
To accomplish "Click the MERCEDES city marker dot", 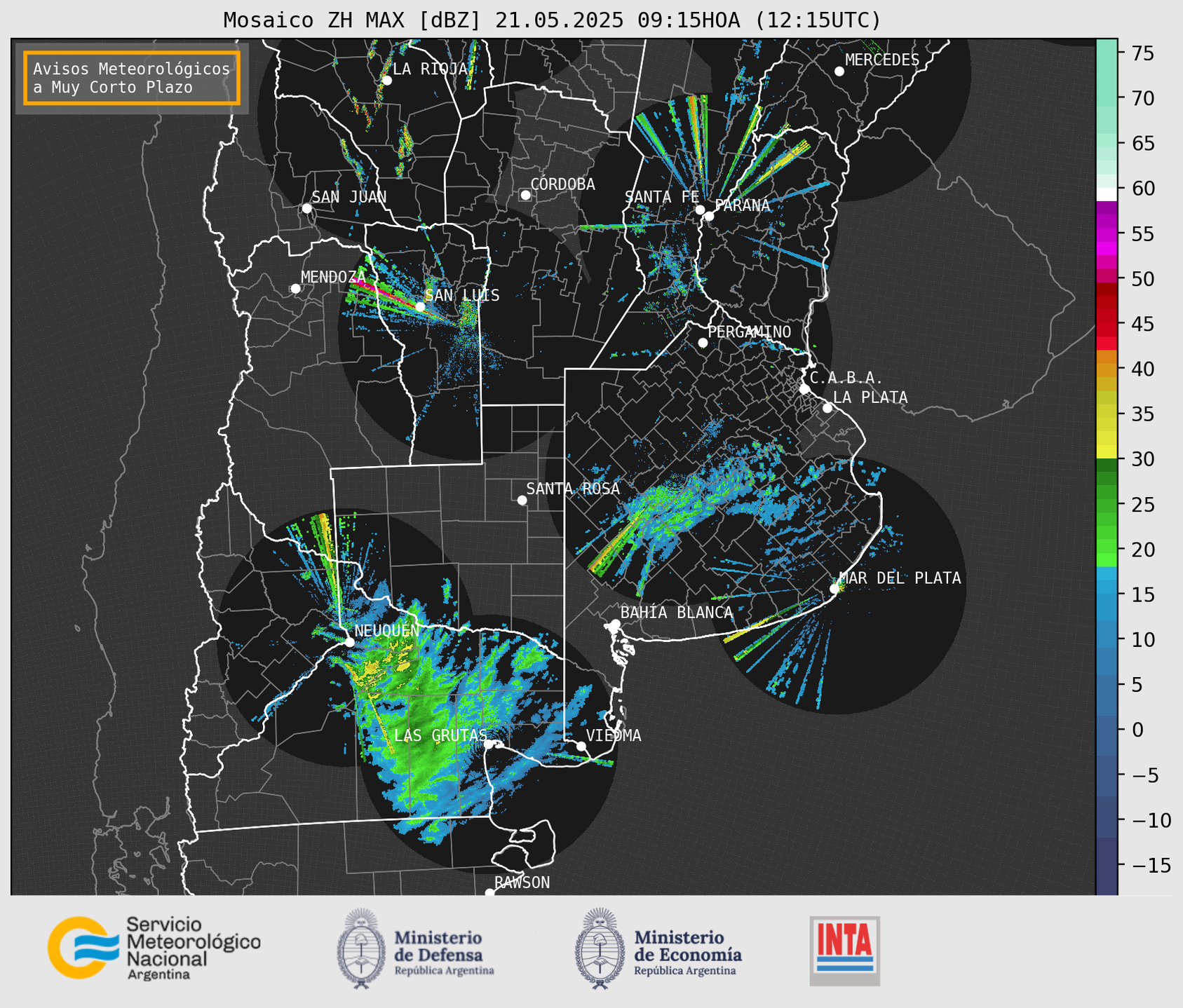I will click(839, 71).
